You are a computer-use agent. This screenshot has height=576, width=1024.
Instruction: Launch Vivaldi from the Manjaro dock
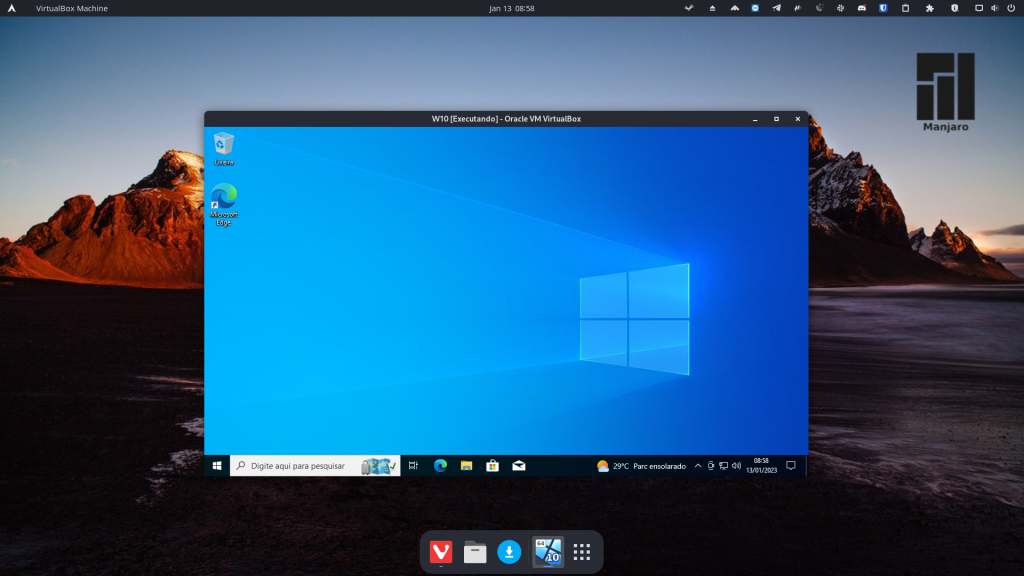[x=441, y=551]
